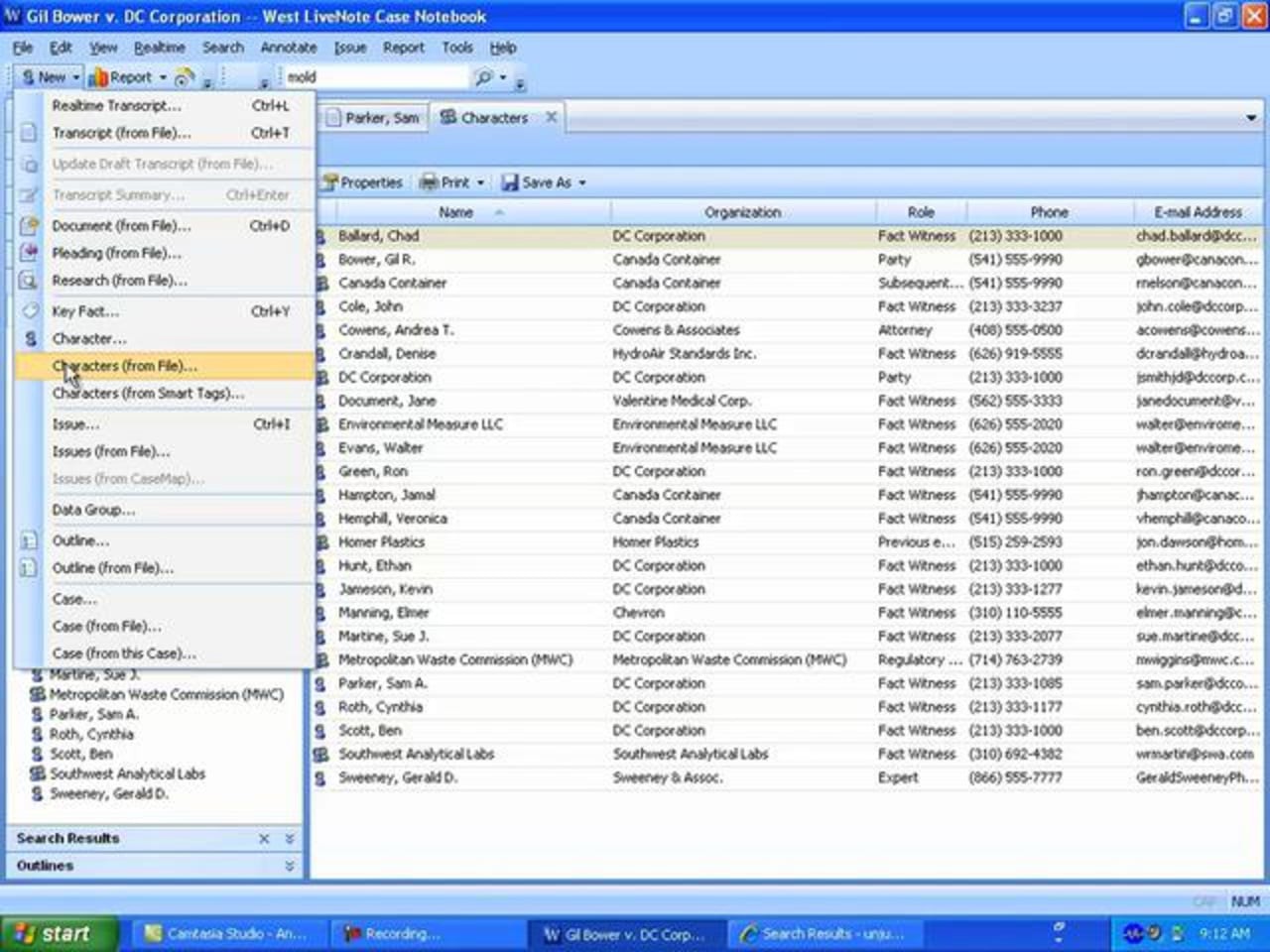Viewport: 1270px width, 952px height.
Task: Expand the Outlines panel chevron
Action: (290, 866)
